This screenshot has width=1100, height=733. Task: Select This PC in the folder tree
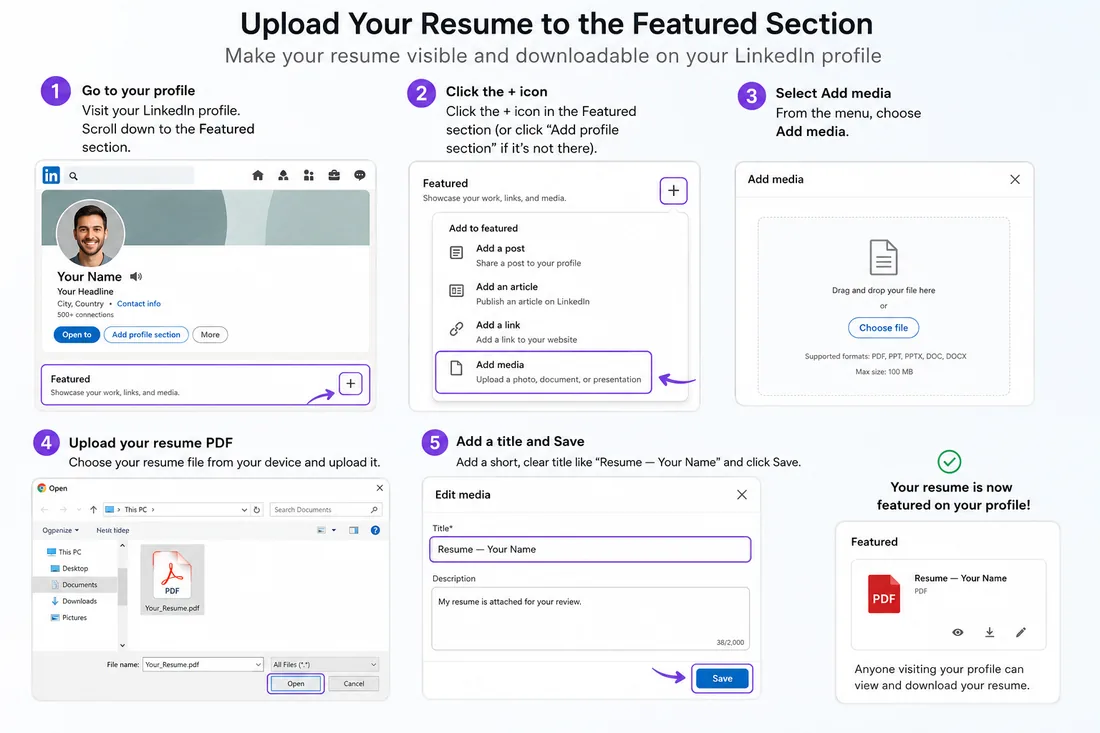coord(64,552)
